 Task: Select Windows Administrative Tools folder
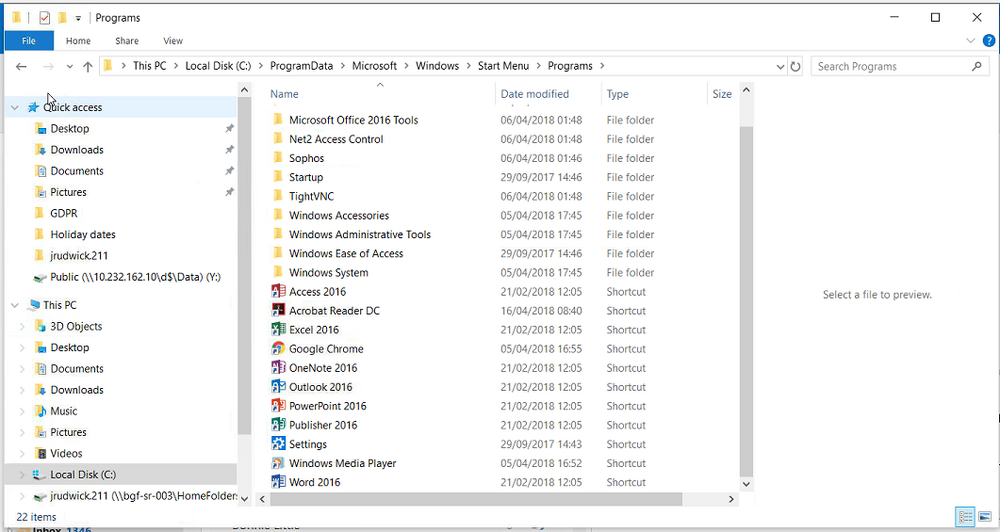360,234
